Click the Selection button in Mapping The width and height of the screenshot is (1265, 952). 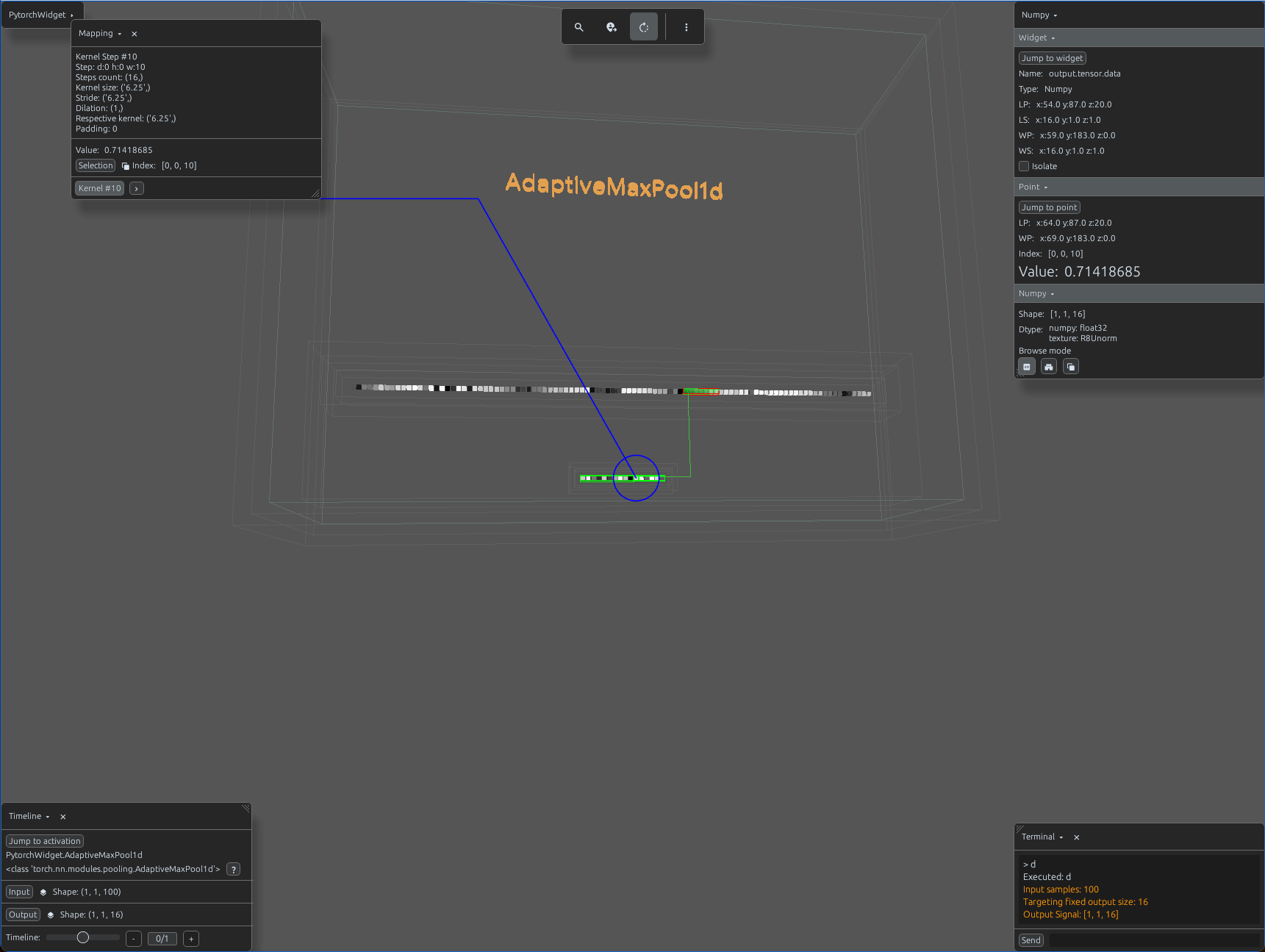pos(96,165)
